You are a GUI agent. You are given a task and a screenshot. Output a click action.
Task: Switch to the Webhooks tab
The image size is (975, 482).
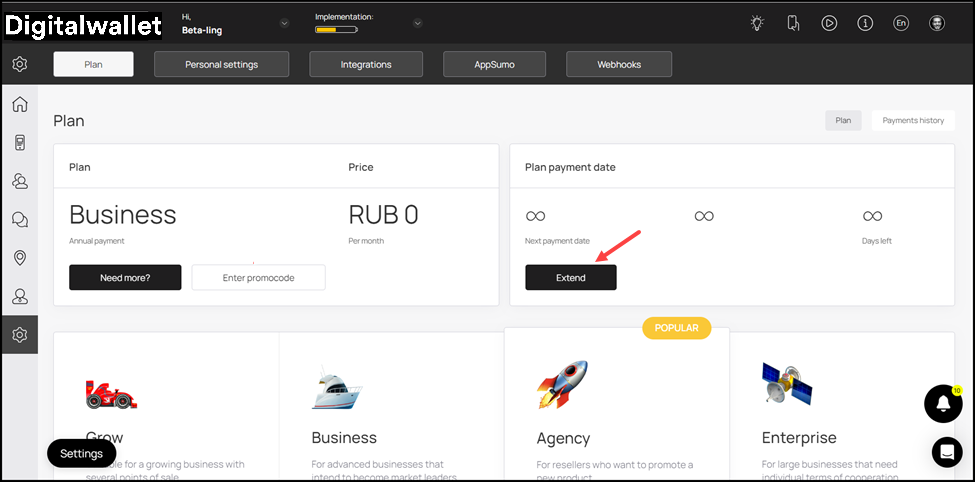pos(619,65)
